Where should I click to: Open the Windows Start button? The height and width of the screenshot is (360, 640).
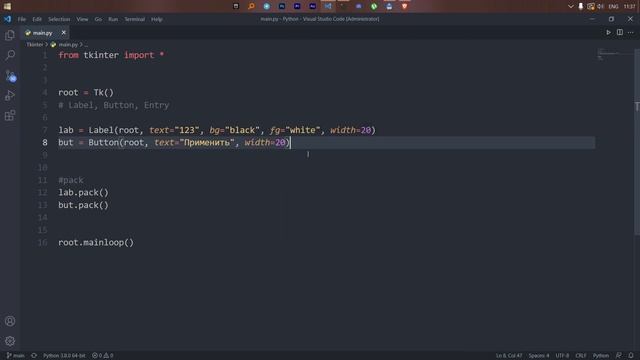(7, 6)
